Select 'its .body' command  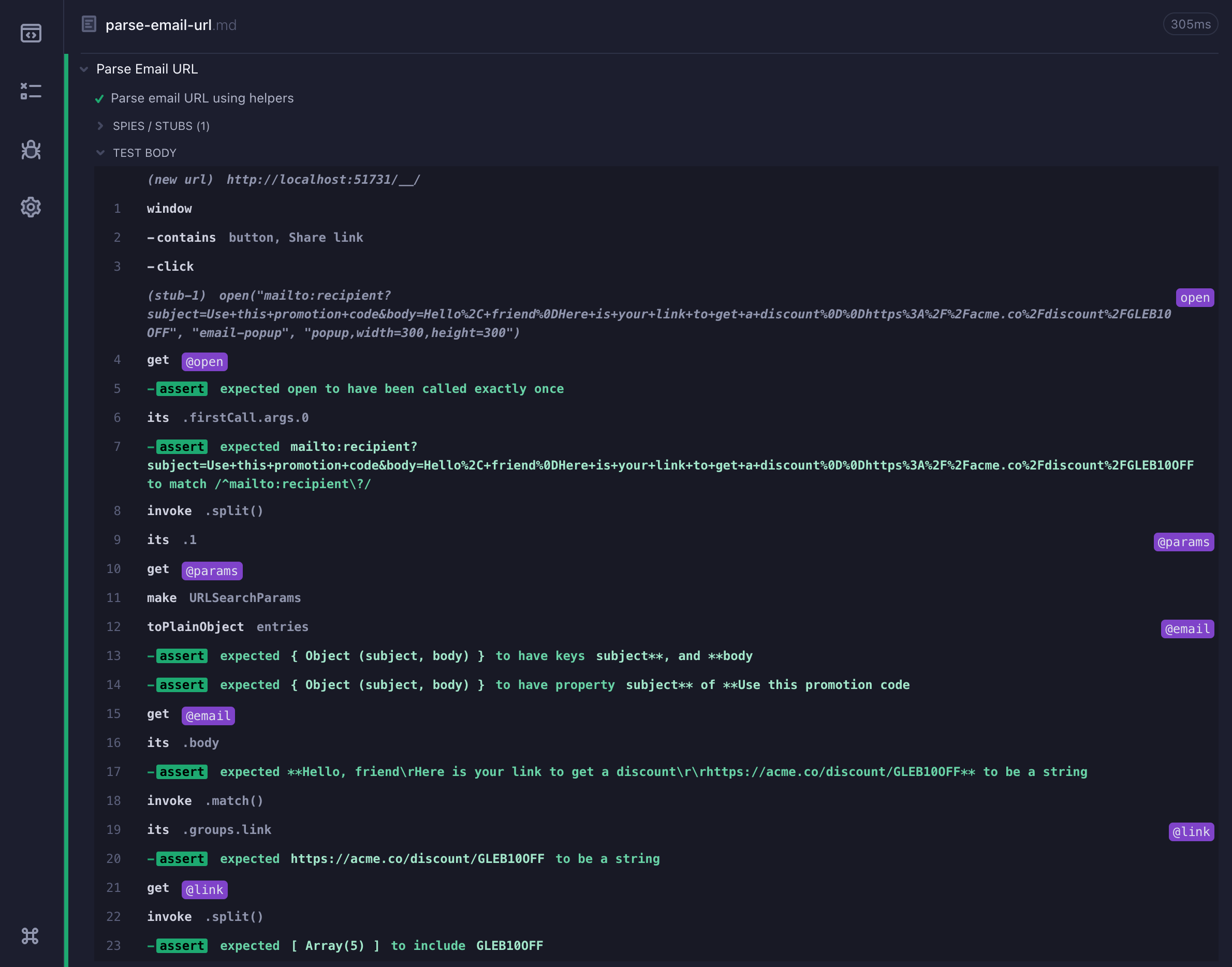coord(656,743)
